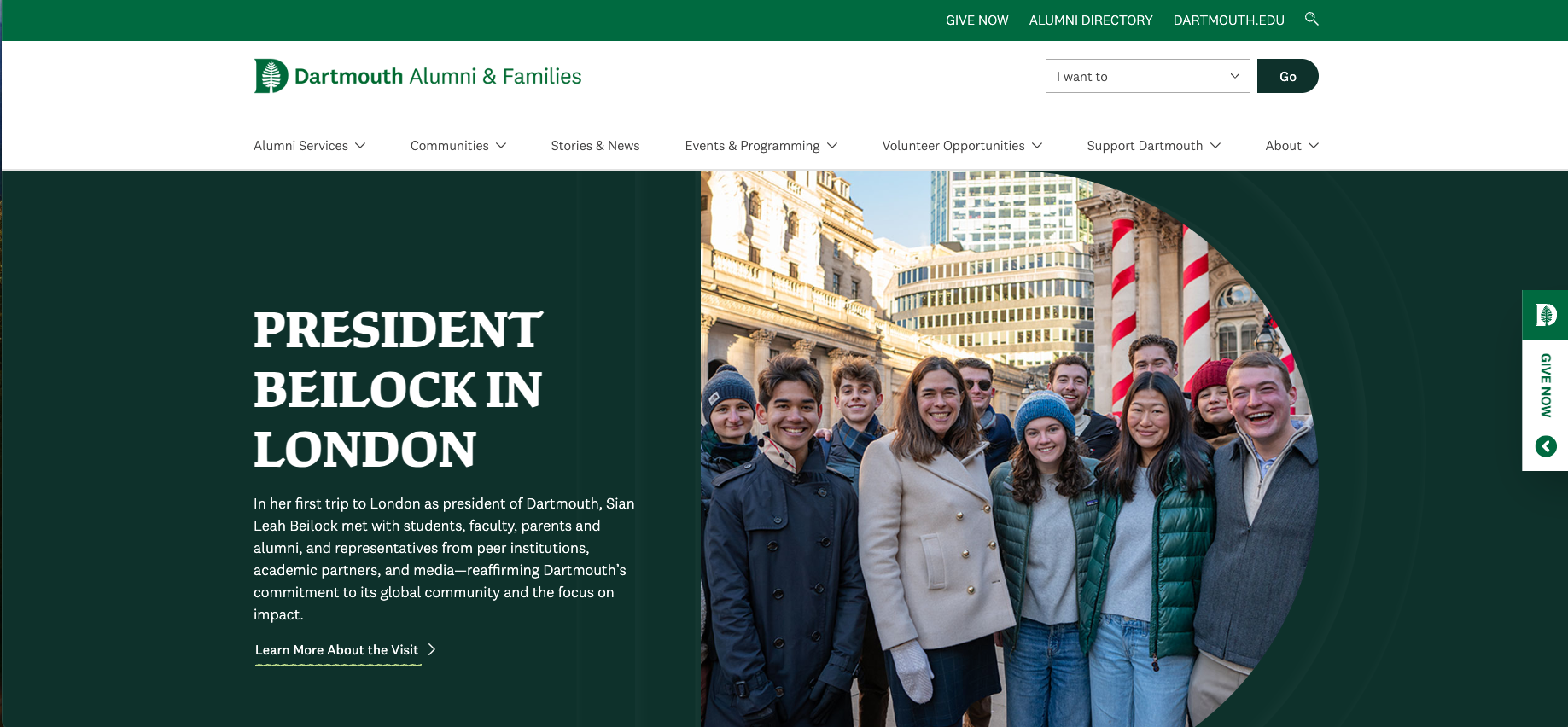Click the London group photo
1568x727 pixels.
1010,449
